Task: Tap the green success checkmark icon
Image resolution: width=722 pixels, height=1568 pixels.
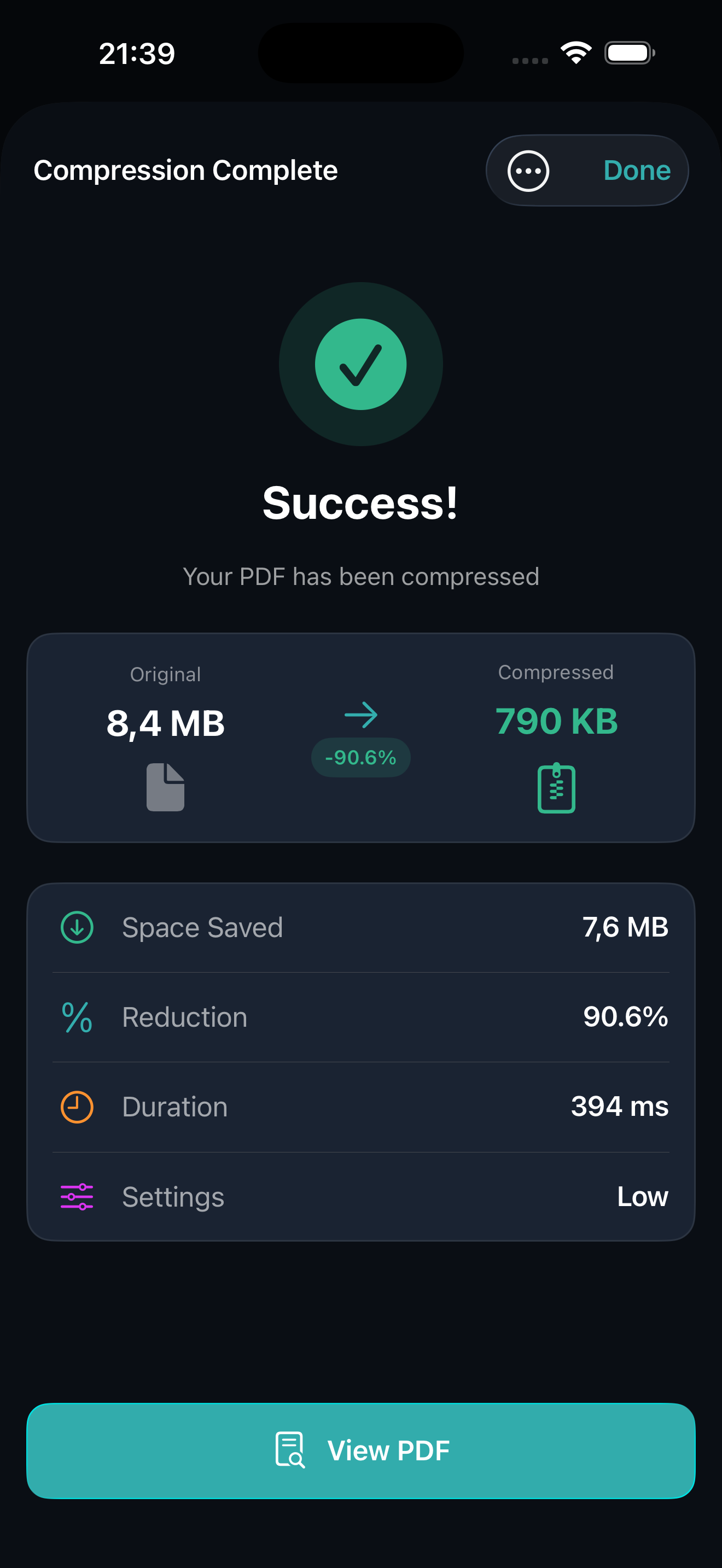Action: 360,365
